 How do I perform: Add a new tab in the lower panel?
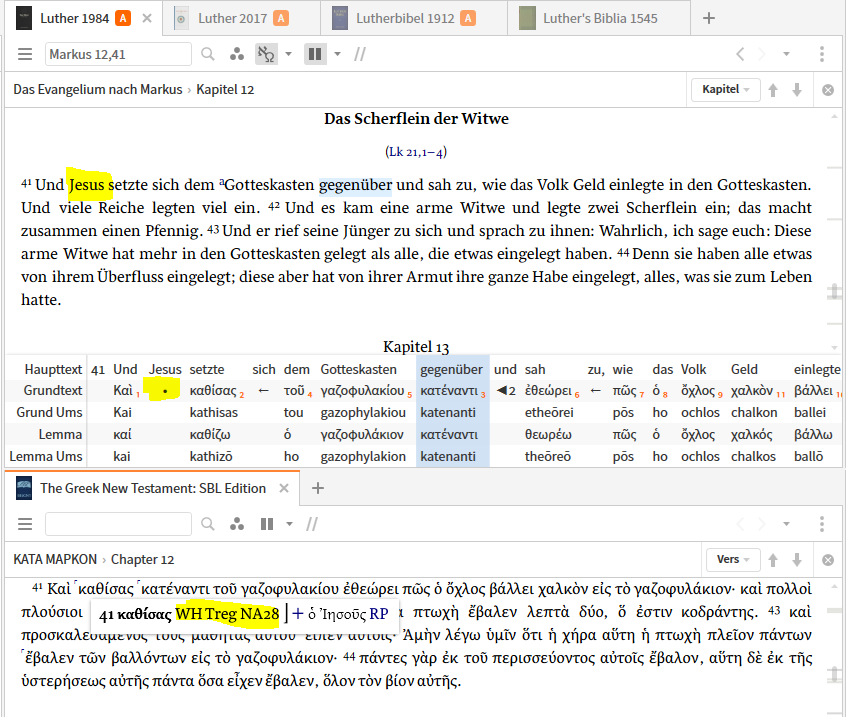[x=318, y=488]
